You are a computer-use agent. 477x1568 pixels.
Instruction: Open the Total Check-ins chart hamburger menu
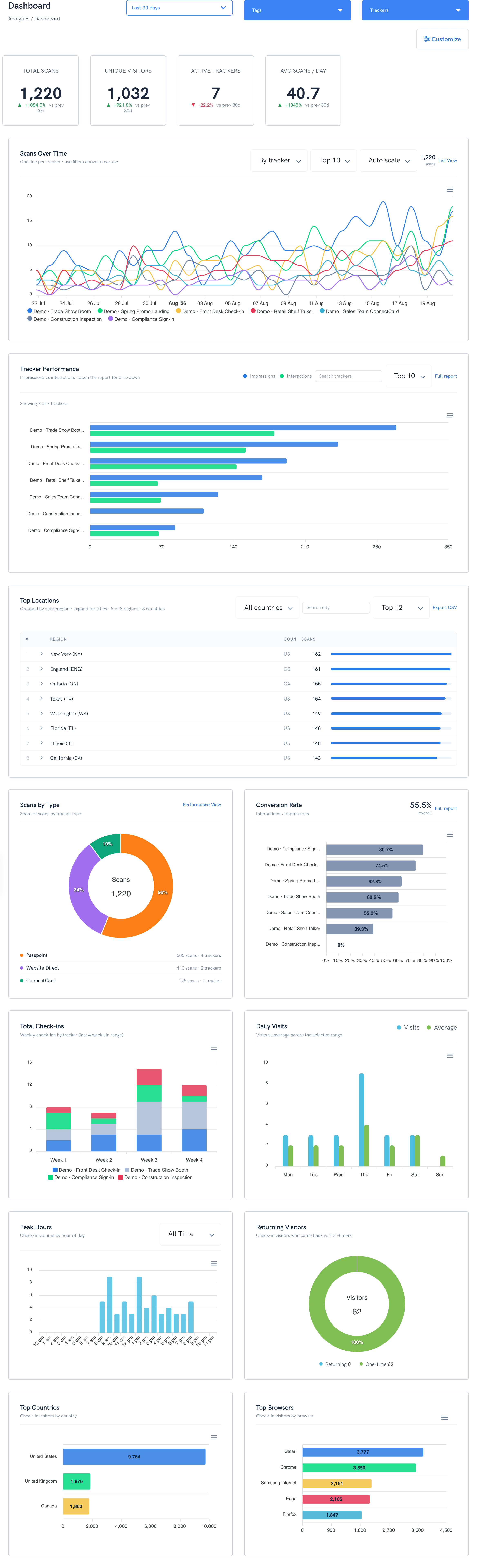[x=214, y=1048]
